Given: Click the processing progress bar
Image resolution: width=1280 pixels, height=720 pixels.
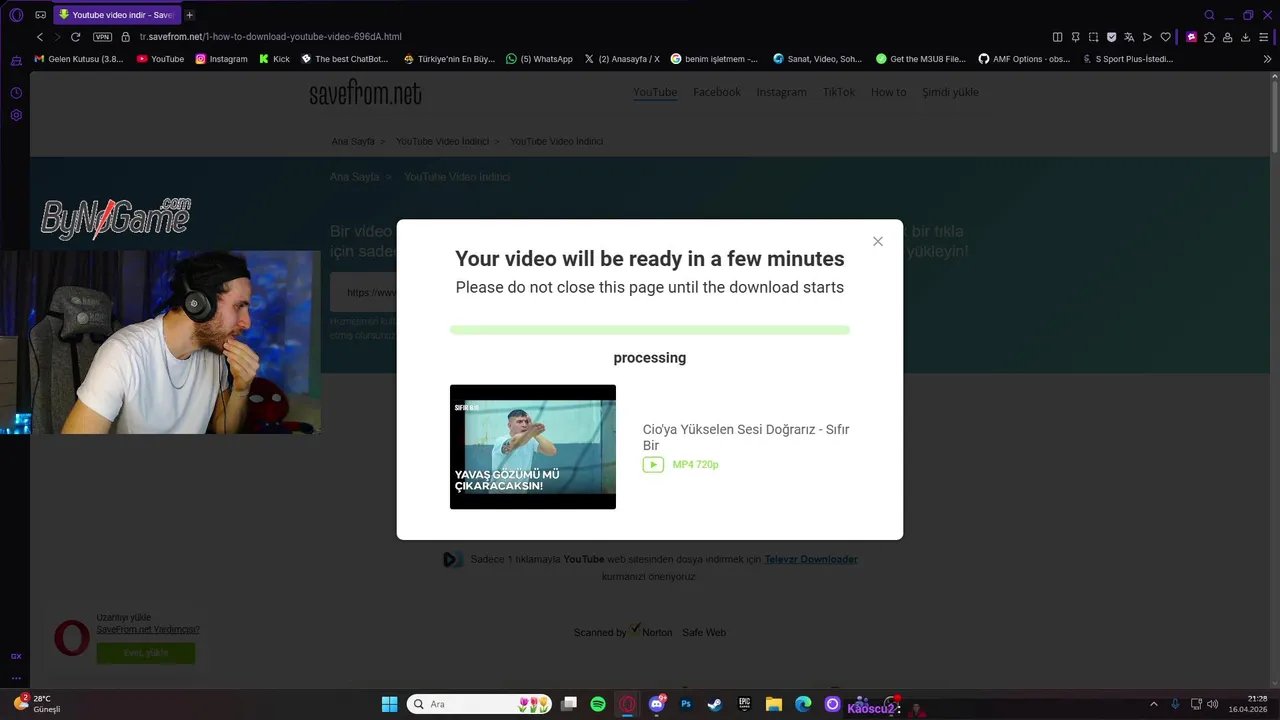Looking at the screenshot, I should pyautogui.click(x=650, y=330).
